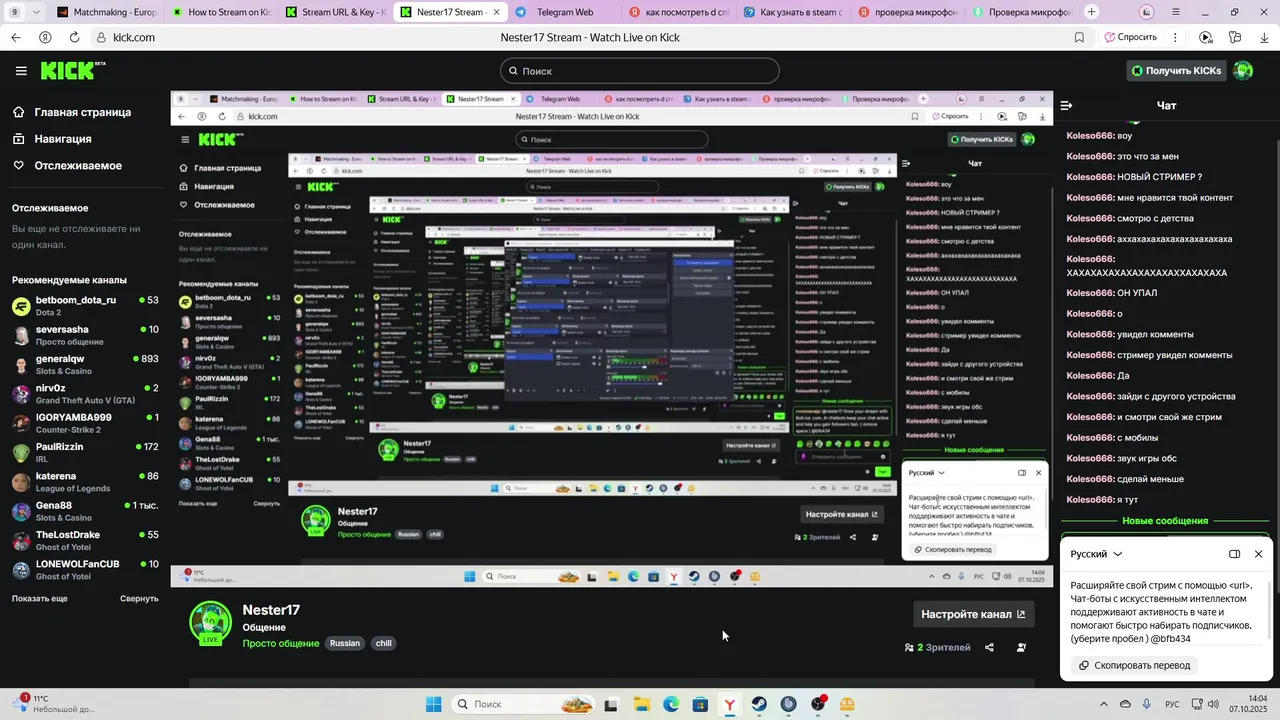1280x720 pixels.
Task: Click Показать еще under recommended channels
Action: pos(40,598)
